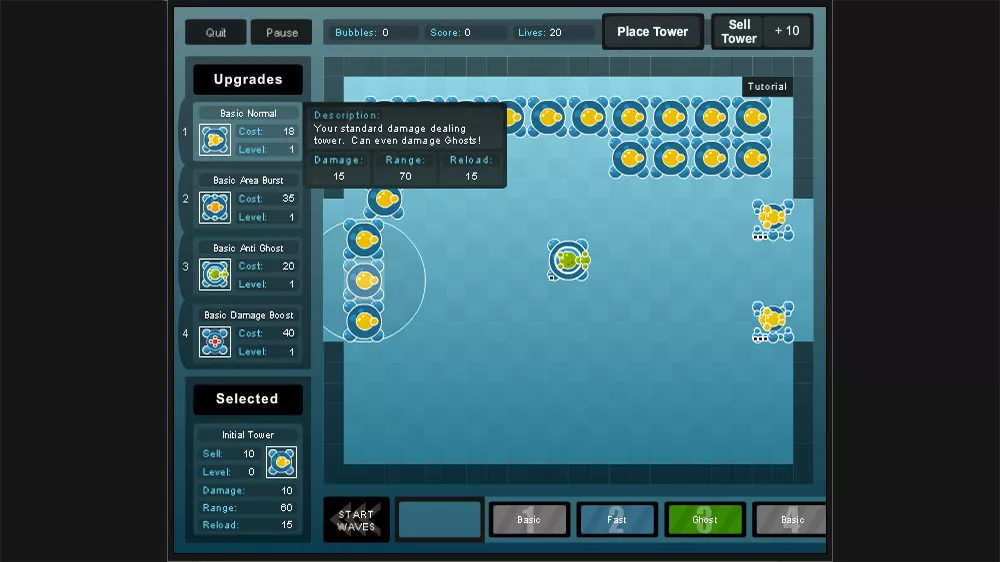Viewport: 1000px width, 562px height.
Task: Click the top-right tower in the top row
Action: pyautogui.click(x=753, y=117)
